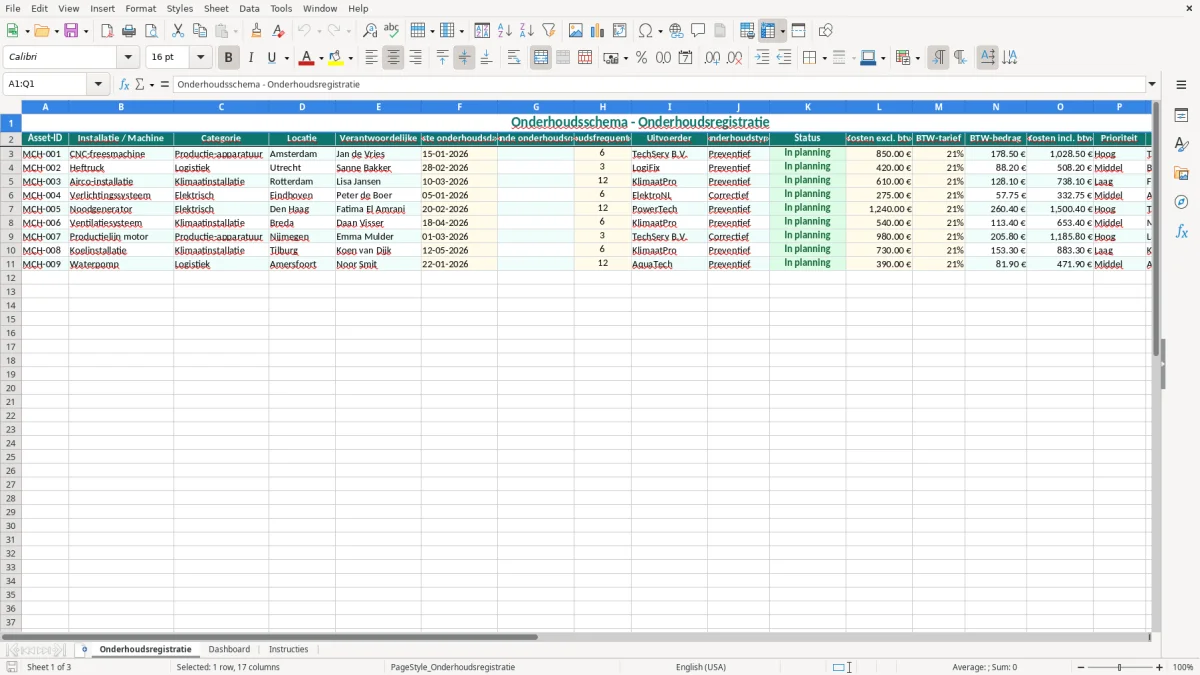Clear direct formatting with the eraser icon
1200x675 pixels.
click(x=278, y=31)
